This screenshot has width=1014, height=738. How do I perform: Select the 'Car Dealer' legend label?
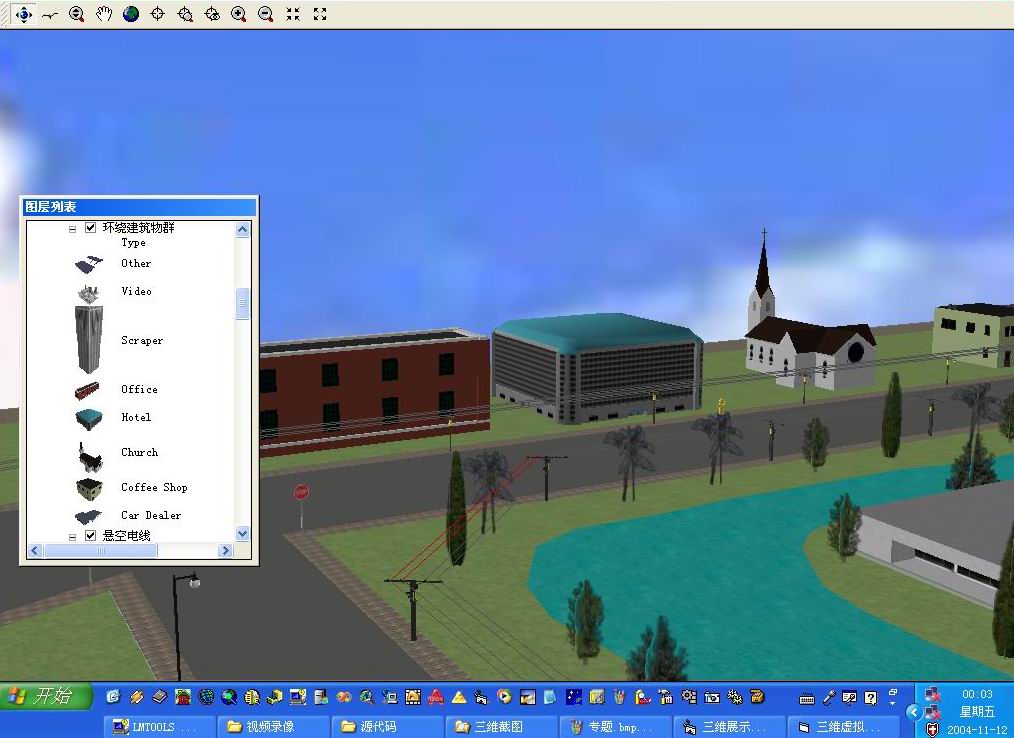(x=151, y=515)
